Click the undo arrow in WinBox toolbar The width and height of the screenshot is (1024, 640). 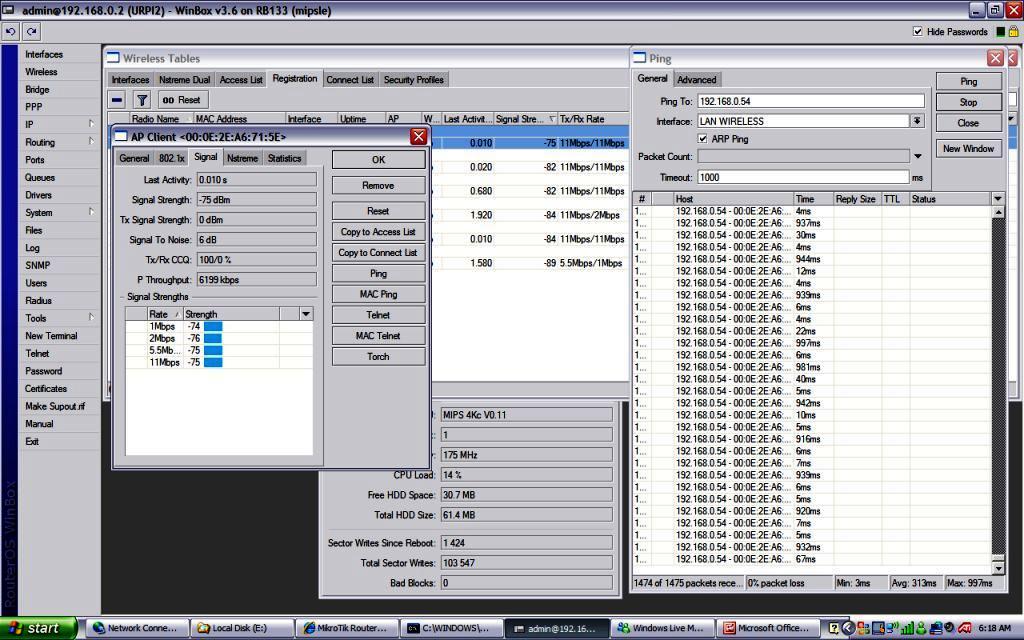point(12,31)
